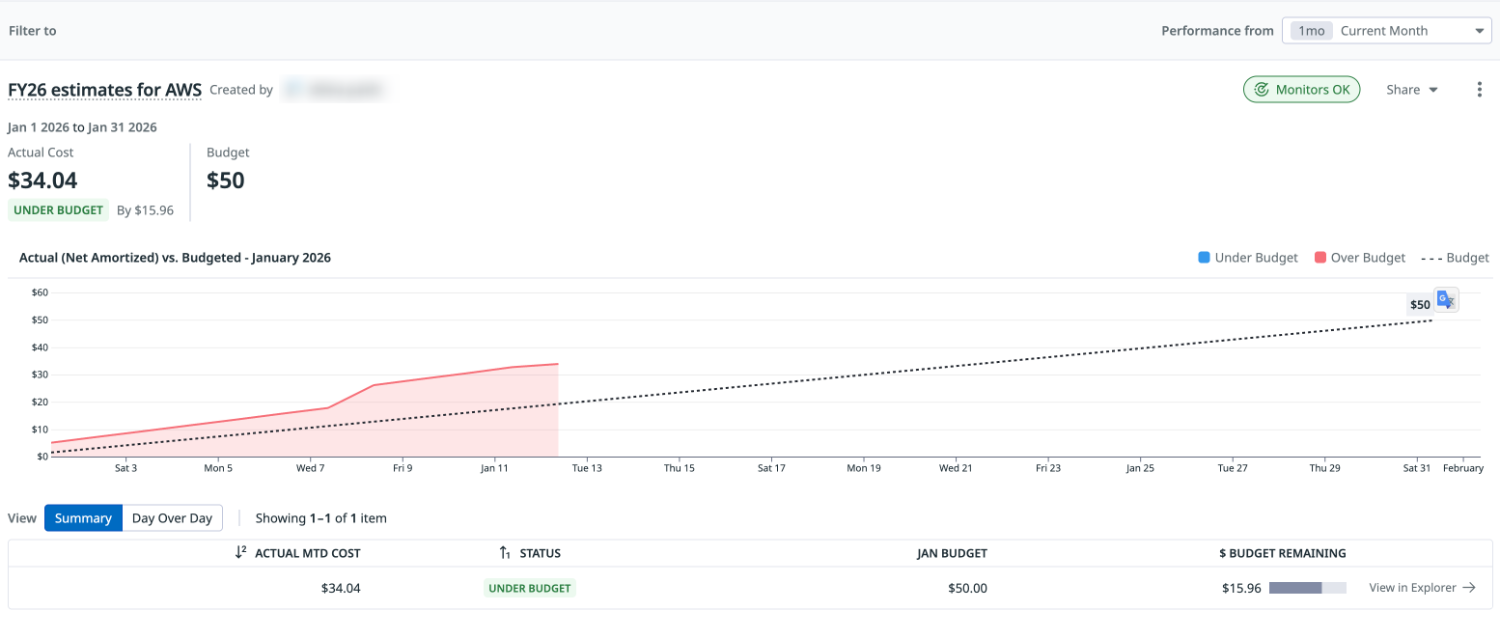Click the arrow next to View in Explorer
Viewport: 1500px width, 618px height.
tap(1469, 588)
